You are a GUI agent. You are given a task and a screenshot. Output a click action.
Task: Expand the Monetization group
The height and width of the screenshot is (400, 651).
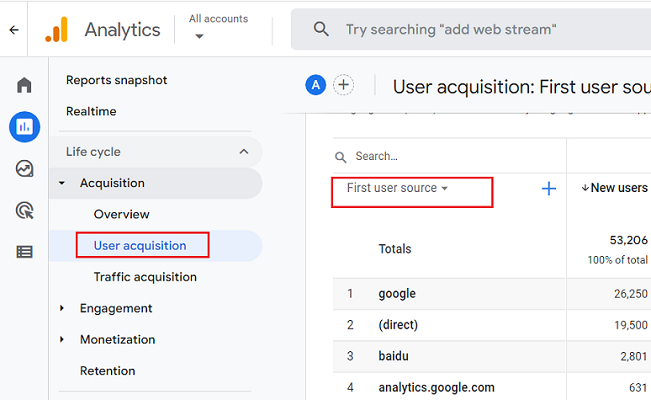62,339
